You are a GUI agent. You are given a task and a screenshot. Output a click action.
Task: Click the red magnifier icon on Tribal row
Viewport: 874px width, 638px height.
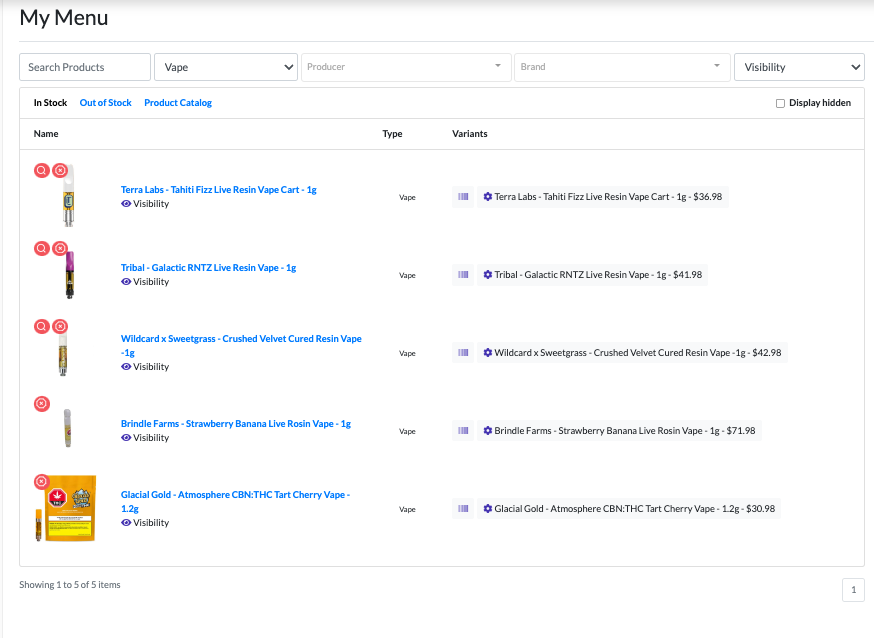[42, 248]
